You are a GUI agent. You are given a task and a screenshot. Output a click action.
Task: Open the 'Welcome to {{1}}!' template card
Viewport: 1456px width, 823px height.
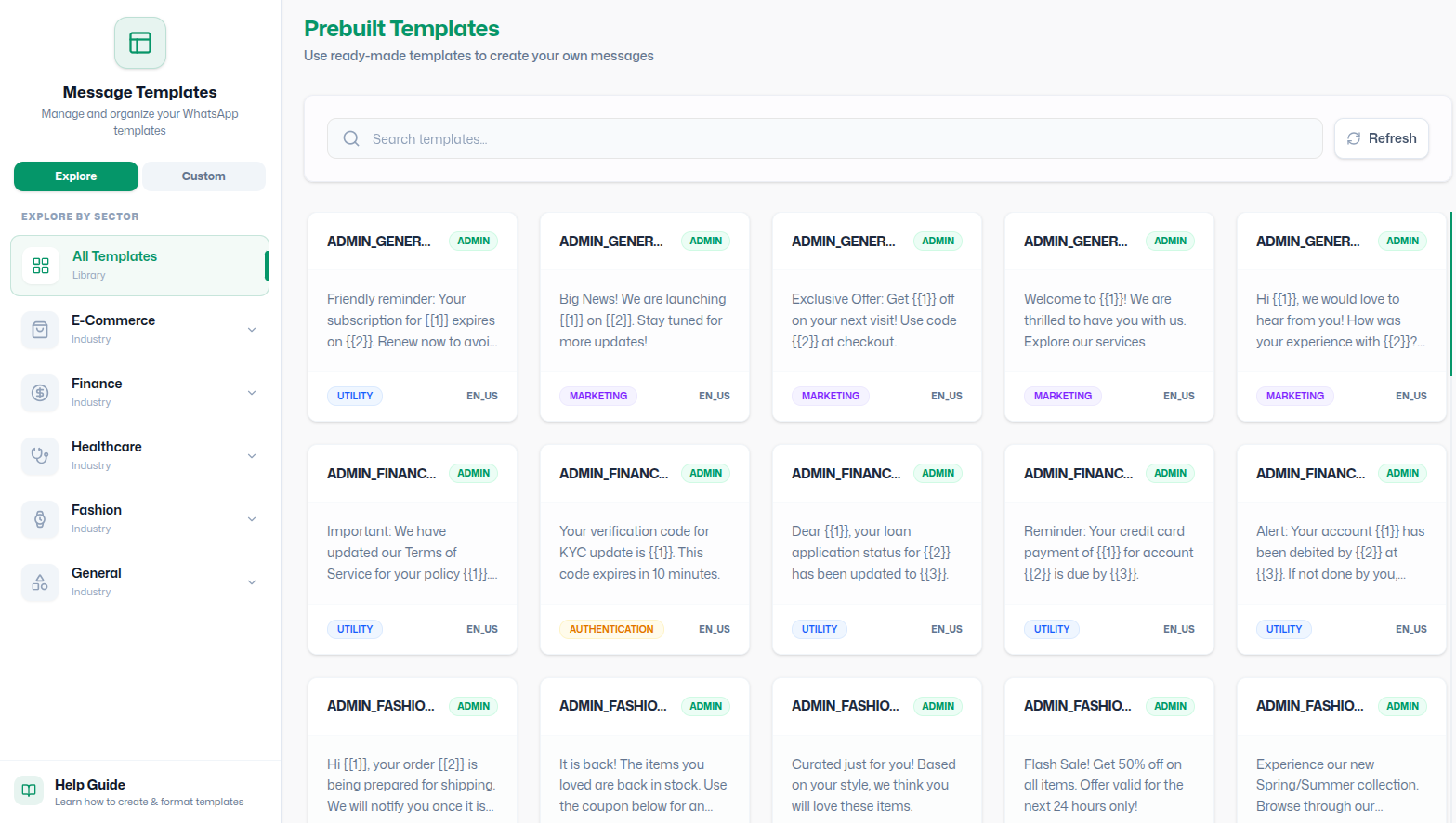click(1109, 317)
